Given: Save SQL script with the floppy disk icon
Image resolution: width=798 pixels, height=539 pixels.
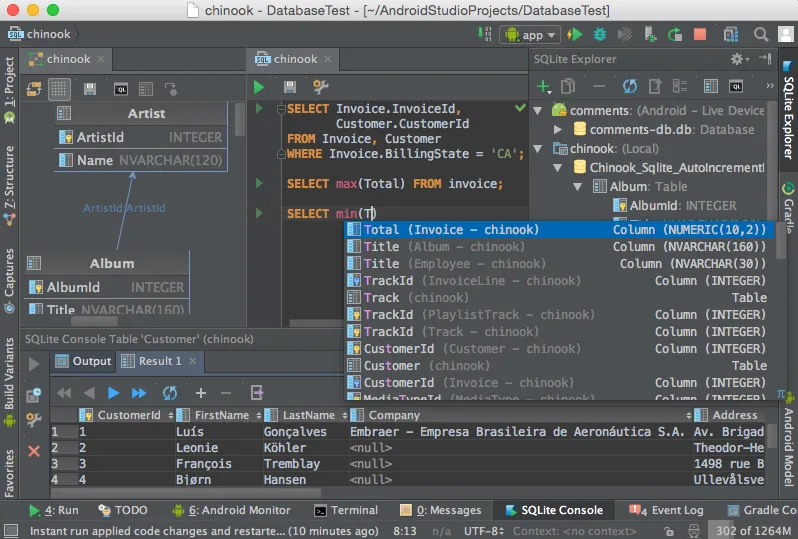Looking at the screenshot, I should 290,87.
